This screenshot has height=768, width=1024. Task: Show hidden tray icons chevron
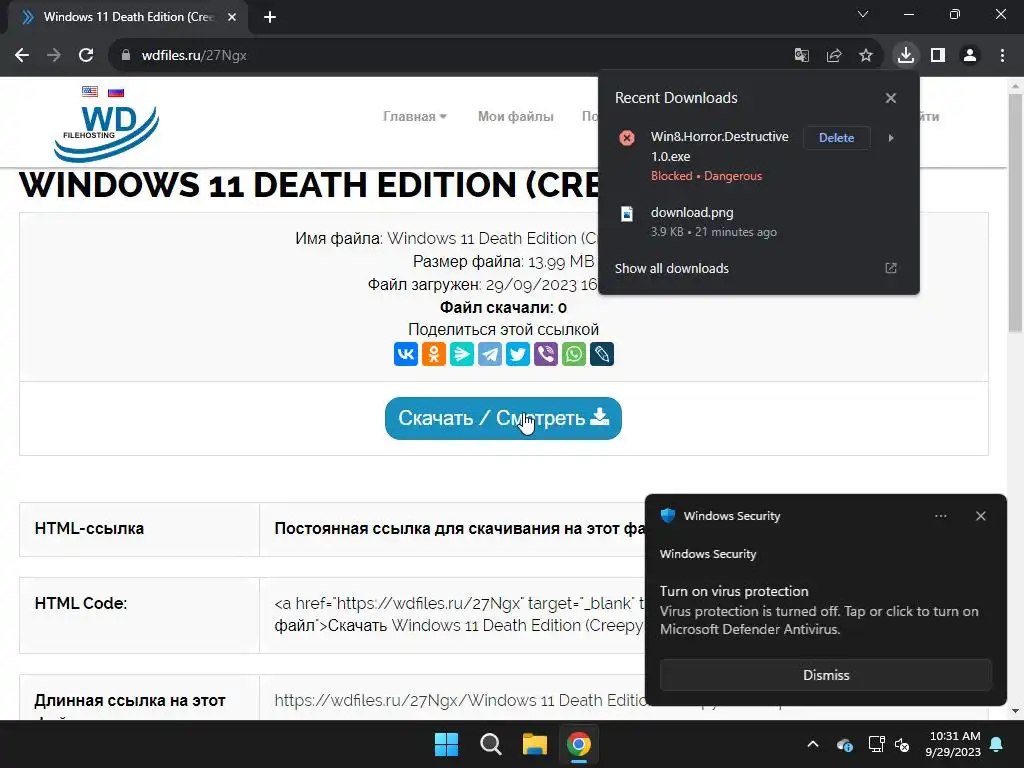813,744
